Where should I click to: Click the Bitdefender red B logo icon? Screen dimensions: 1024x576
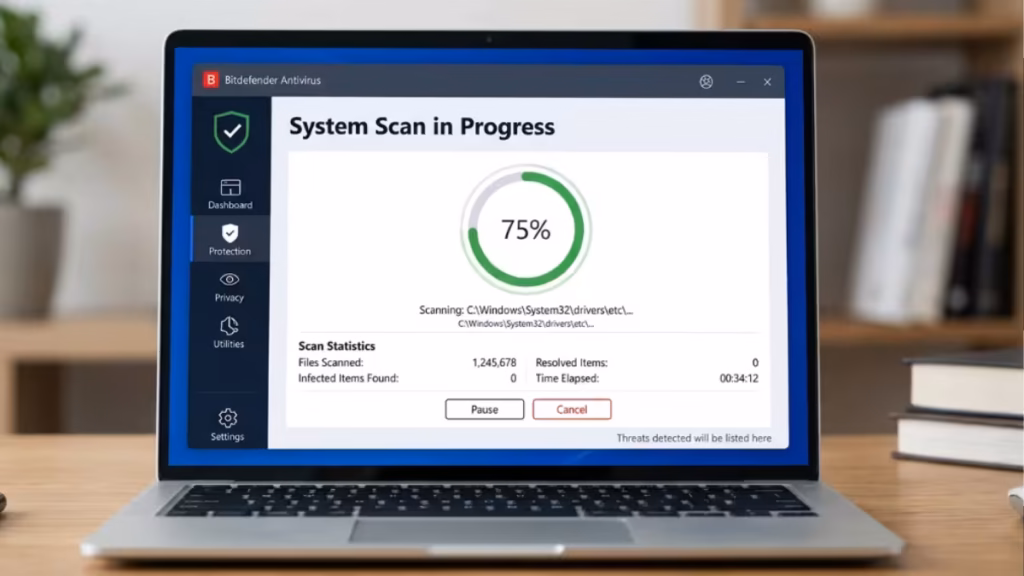tap(210, 80)
